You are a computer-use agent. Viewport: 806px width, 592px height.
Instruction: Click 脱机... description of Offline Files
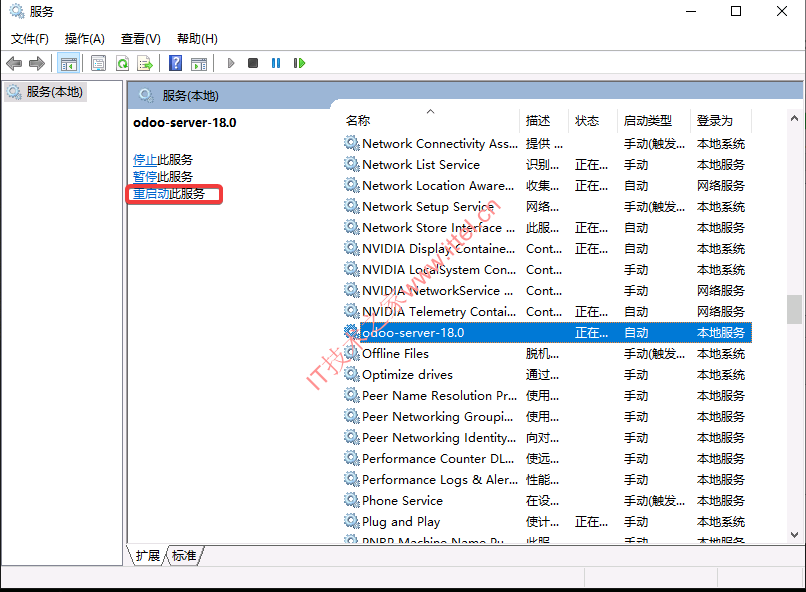coord(542,354)
